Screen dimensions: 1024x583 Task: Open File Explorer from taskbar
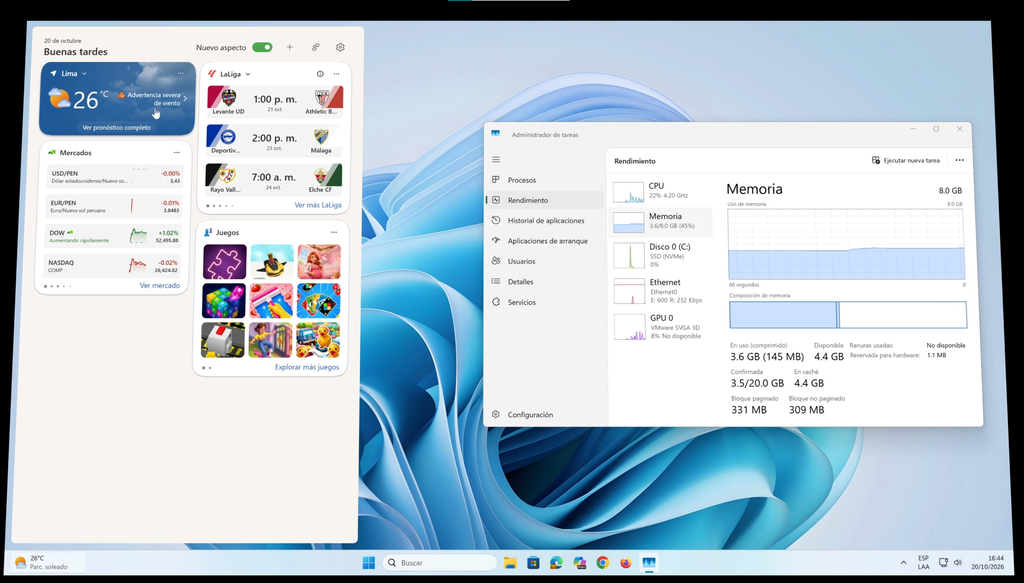click(x=510, y=562)
